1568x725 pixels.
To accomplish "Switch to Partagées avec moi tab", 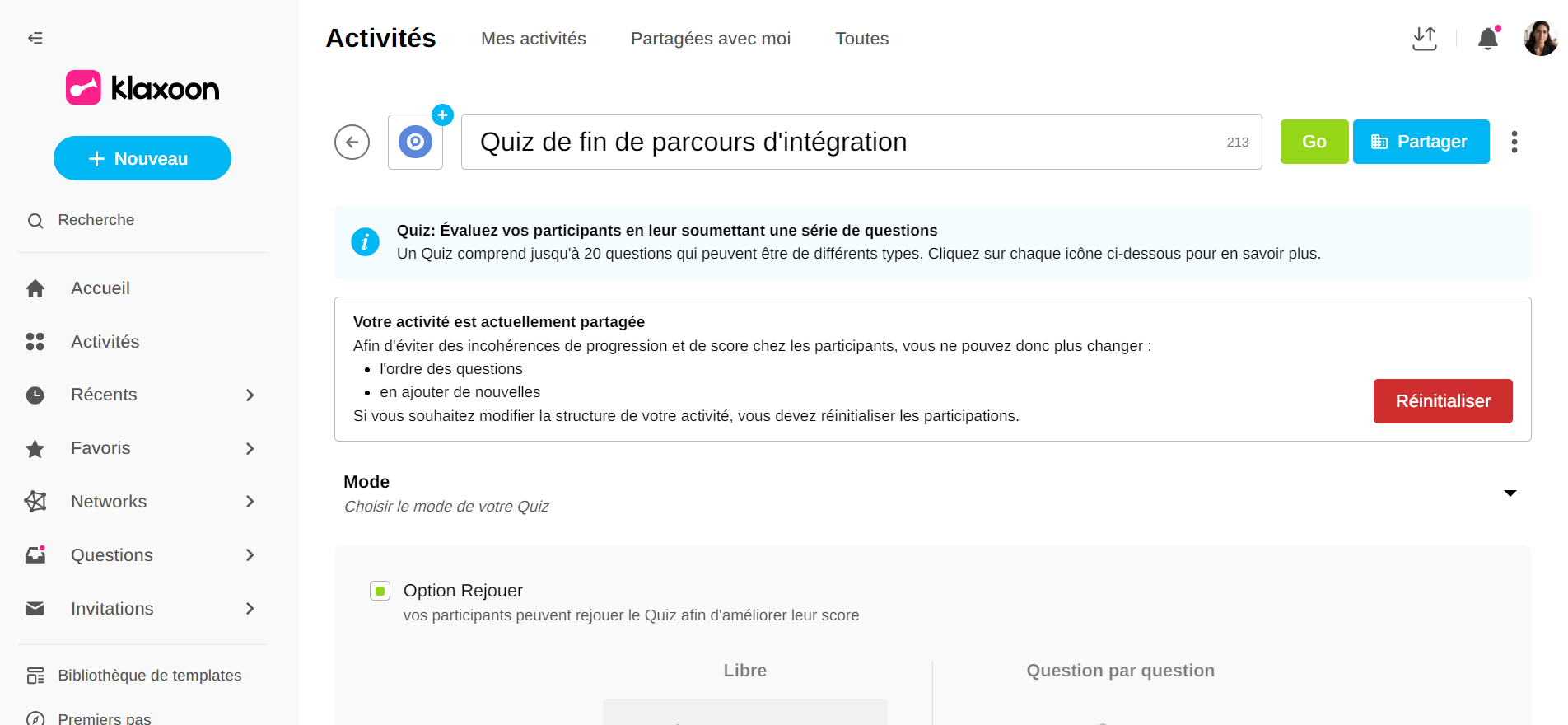I will 710,39.
